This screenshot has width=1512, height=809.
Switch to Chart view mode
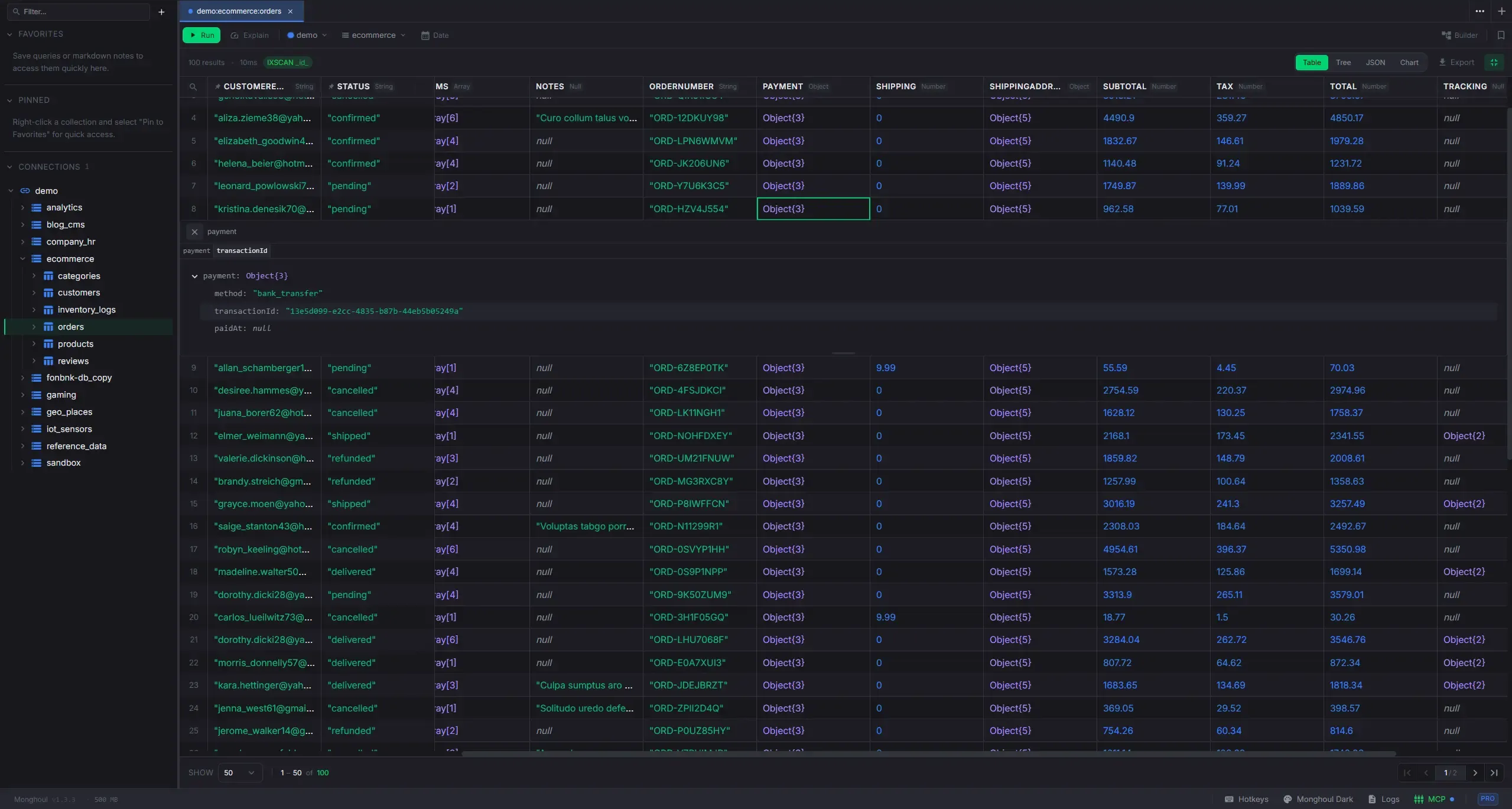[1409, 63]
